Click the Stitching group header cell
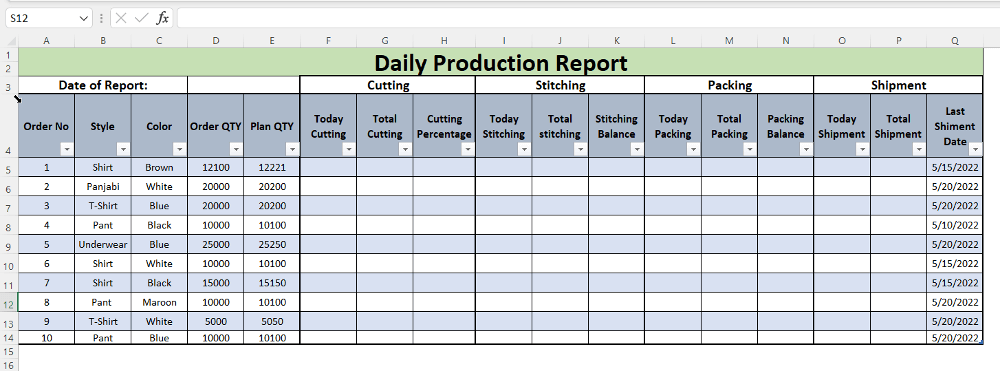Viewport: 1000px width, 371px height. (560, 85)
